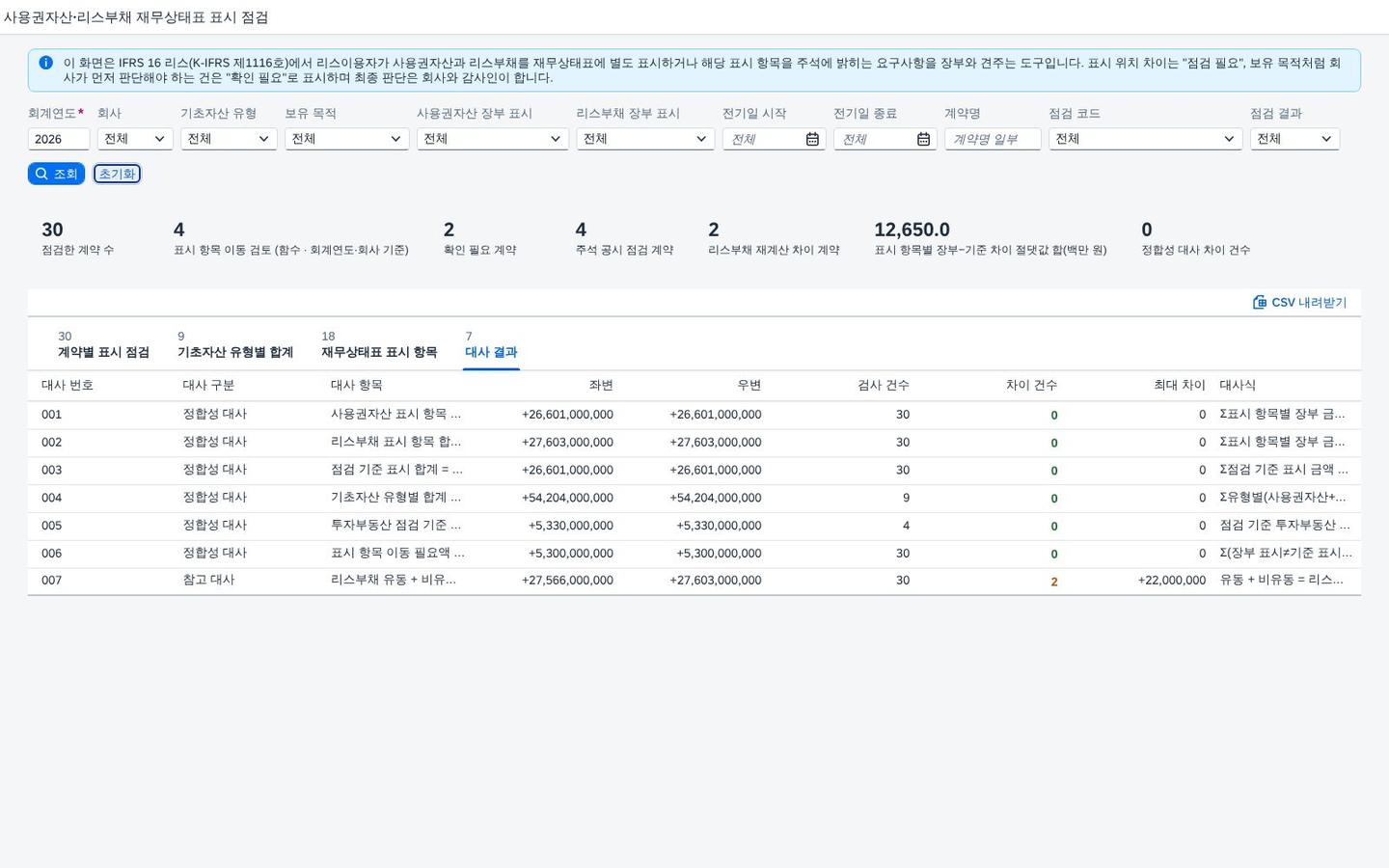Viewport: 1389px width, 868px height.
Task: Open the 기초자산 유형 dropdown
Action: [x=229, y=139]
